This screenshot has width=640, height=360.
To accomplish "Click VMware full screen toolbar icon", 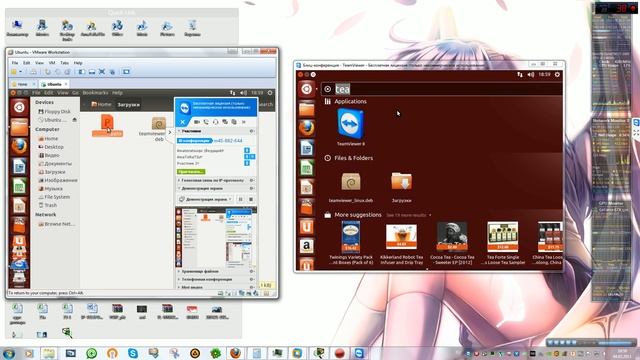I will (x=102, y=72).
